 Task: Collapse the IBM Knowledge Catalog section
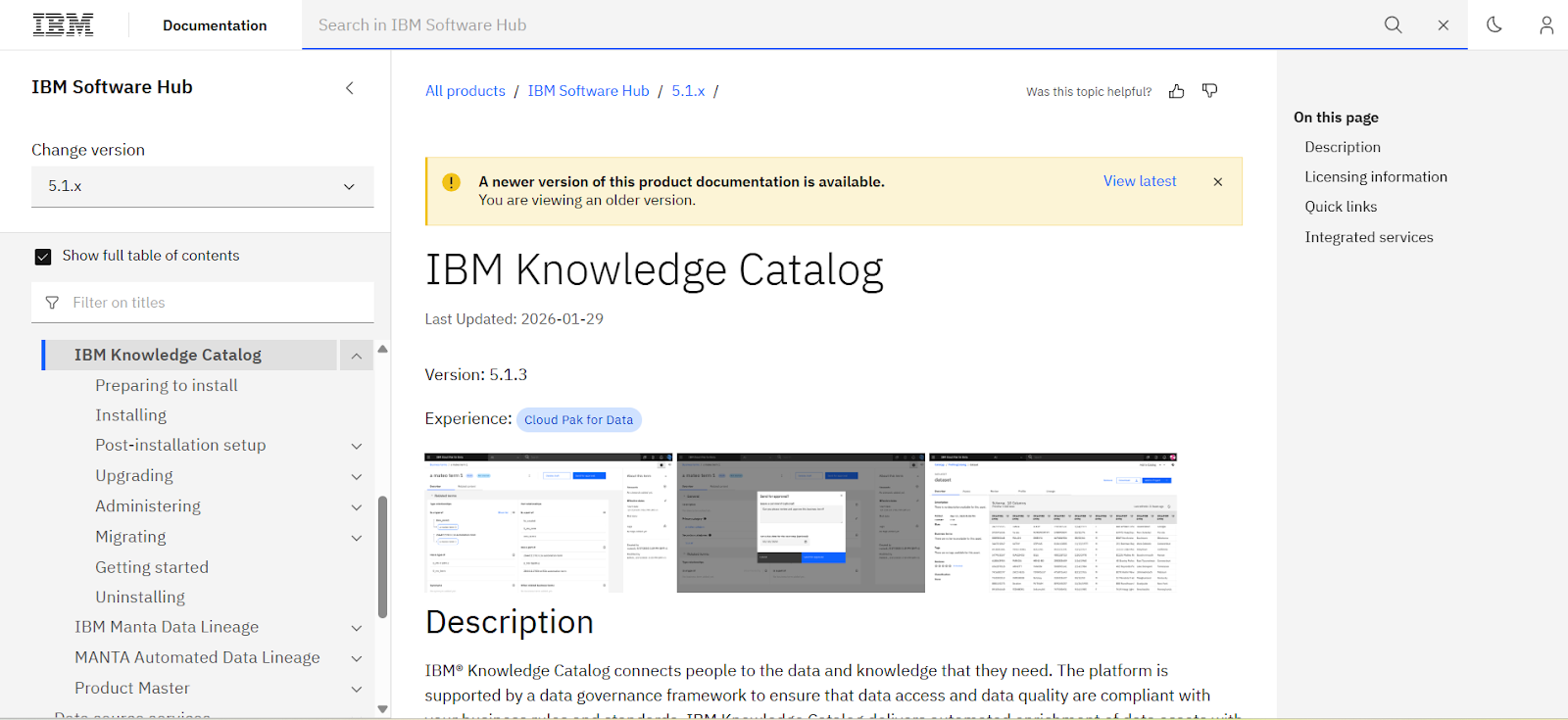[x=357, y=356]
